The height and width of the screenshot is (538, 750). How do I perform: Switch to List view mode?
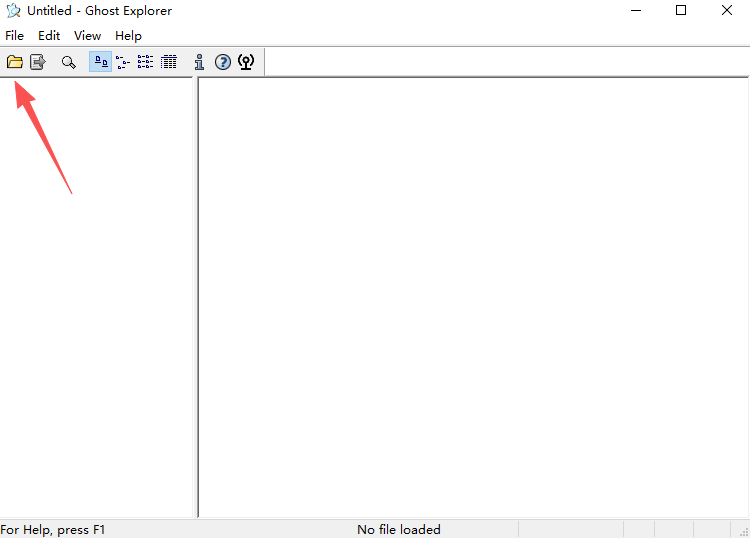[x=145, y=62]
